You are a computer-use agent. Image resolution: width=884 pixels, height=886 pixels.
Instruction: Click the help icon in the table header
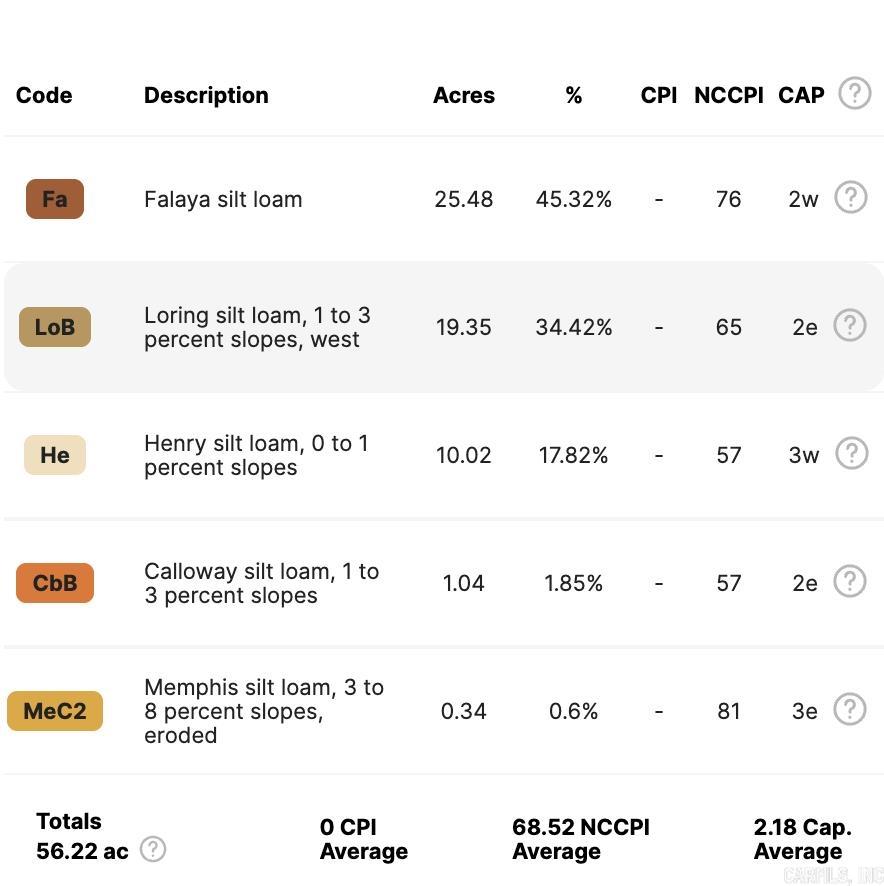tap(854, 94)
